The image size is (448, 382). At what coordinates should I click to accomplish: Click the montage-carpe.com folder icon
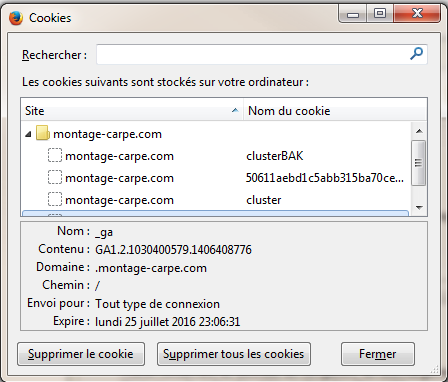pos(43,133)
